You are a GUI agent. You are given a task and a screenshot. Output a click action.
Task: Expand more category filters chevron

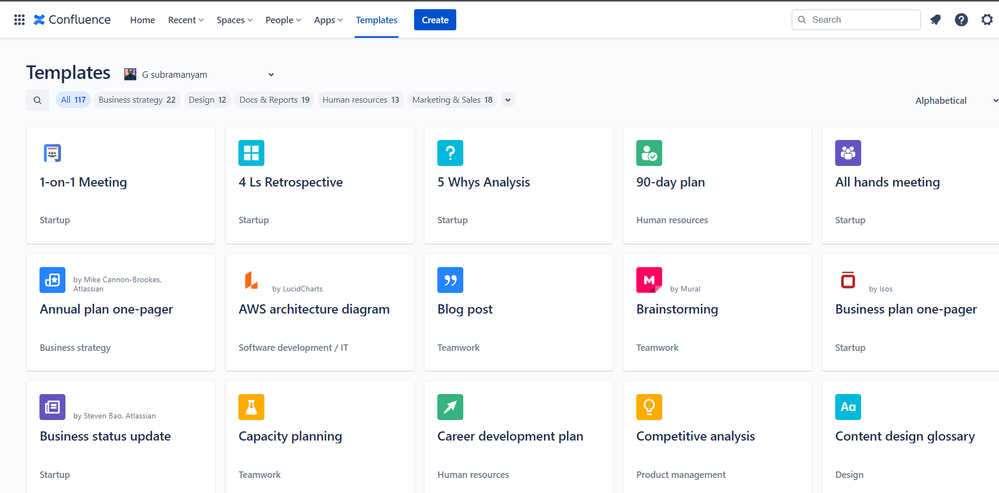click(508, 100)
